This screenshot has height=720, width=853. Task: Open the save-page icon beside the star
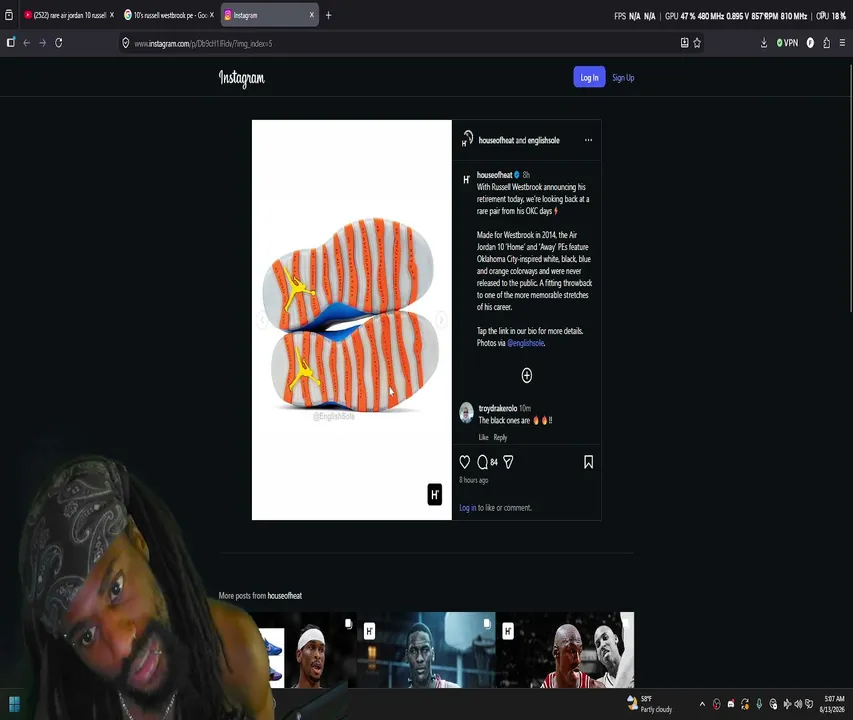click(684, 43)
